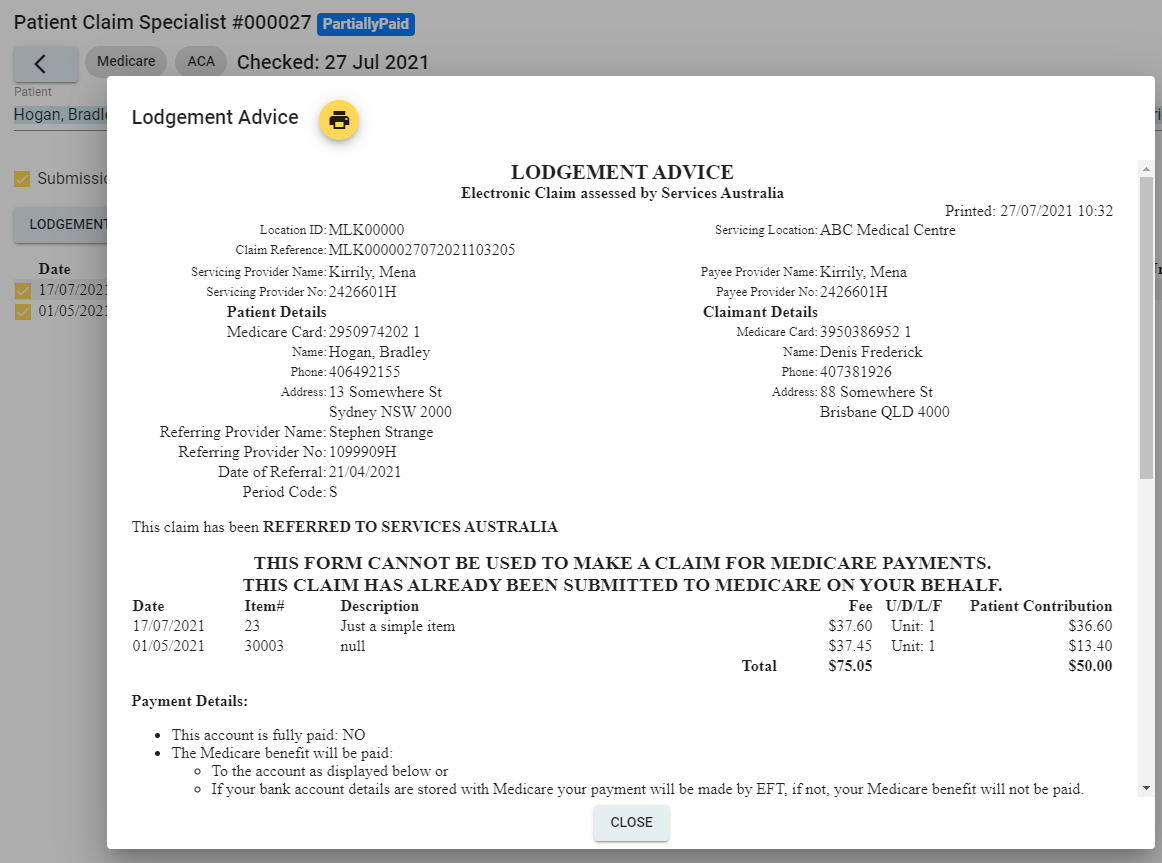Click the Patient name field

click(61, 115)
